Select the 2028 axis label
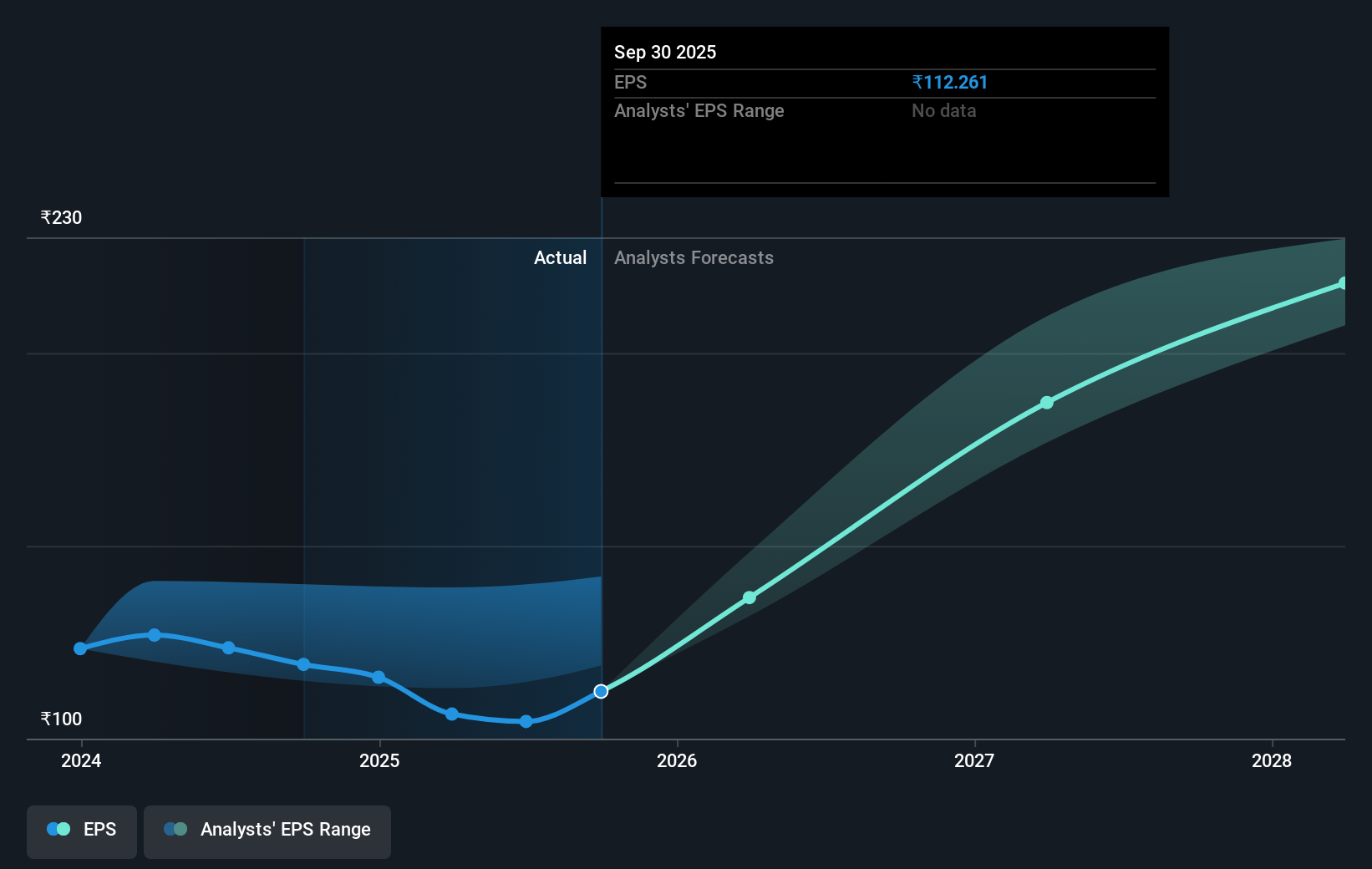 pos(1271,761)
